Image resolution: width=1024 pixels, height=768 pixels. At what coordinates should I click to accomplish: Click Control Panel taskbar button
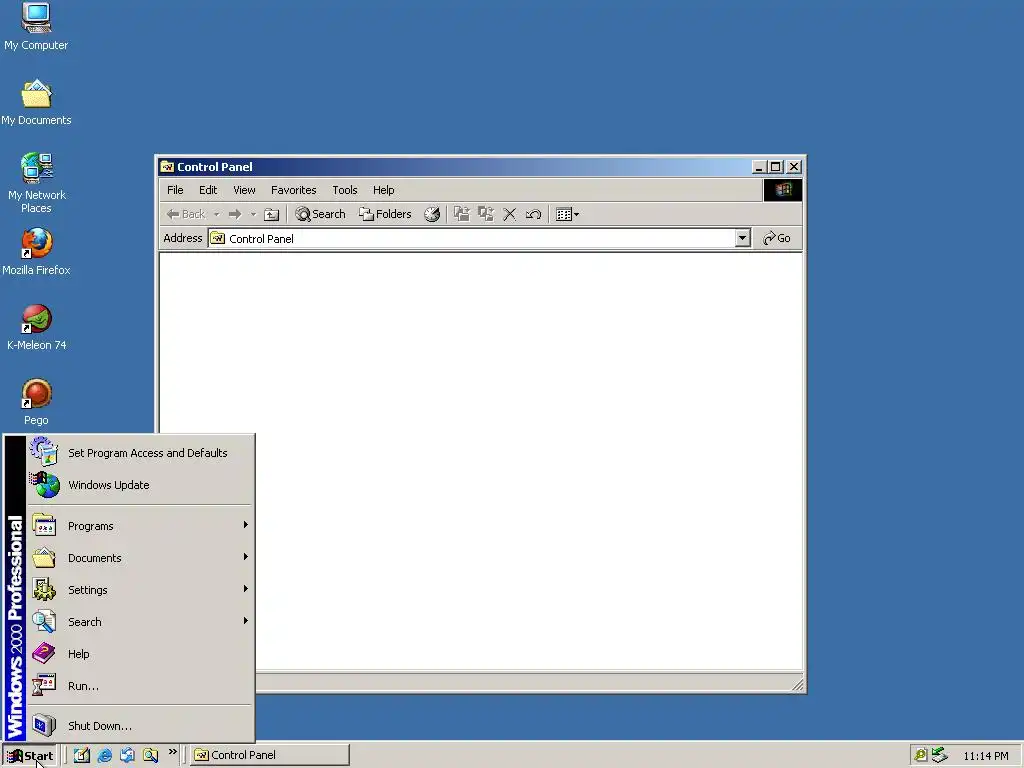(x=270, y=755)
